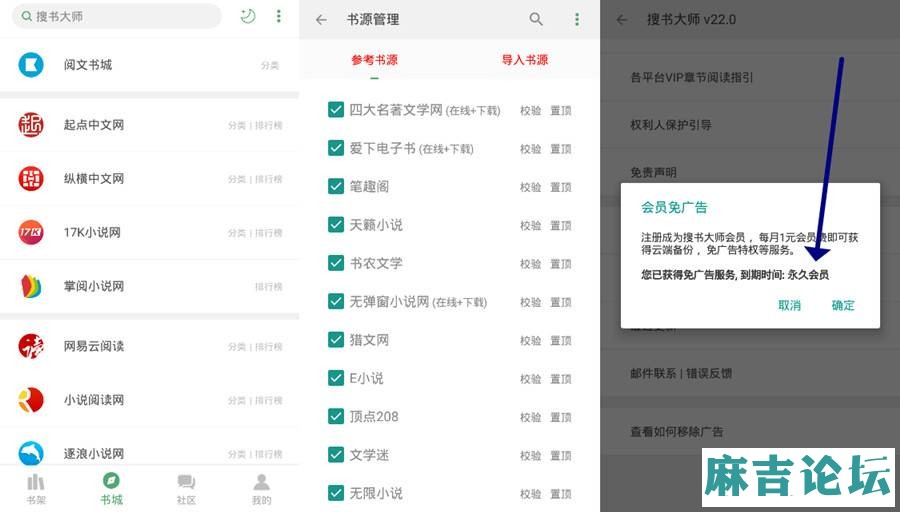Go back from 搜书大师 v22.0 screen
This screenshot has width=900, height=512.
pyautogui.click(x=622, y=20)
